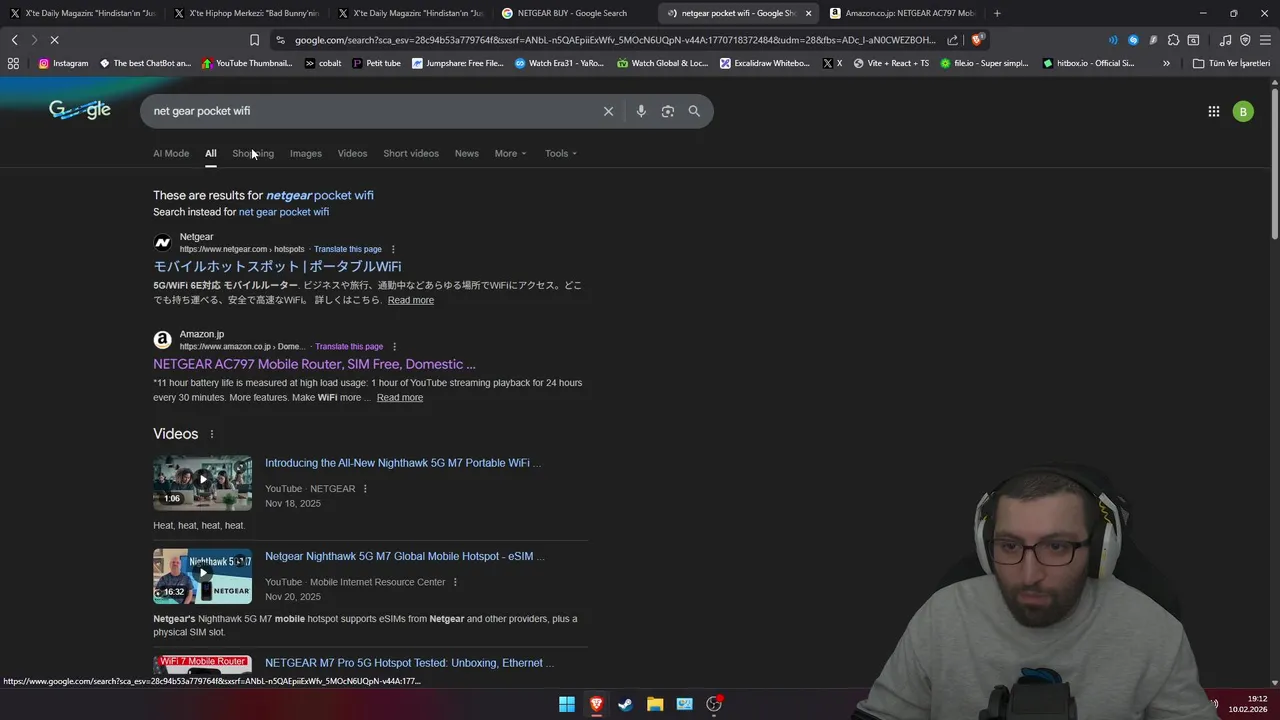Open Introducing Nighthawk 5G M7 video link
Viewport: 1280px width, 720px height.
(403, 463)
